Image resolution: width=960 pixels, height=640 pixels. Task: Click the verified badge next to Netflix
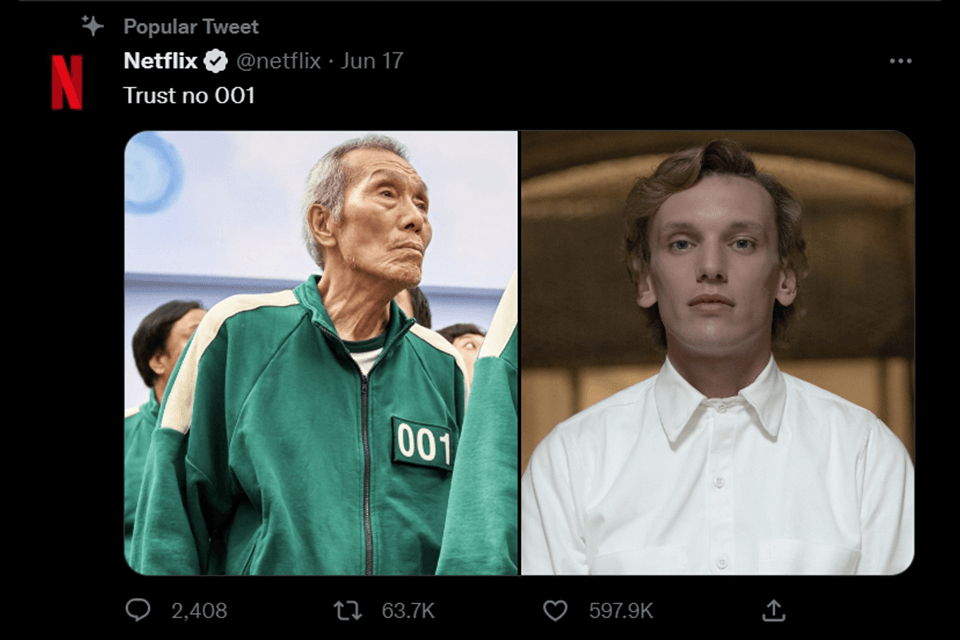click(x=216, y=61)
